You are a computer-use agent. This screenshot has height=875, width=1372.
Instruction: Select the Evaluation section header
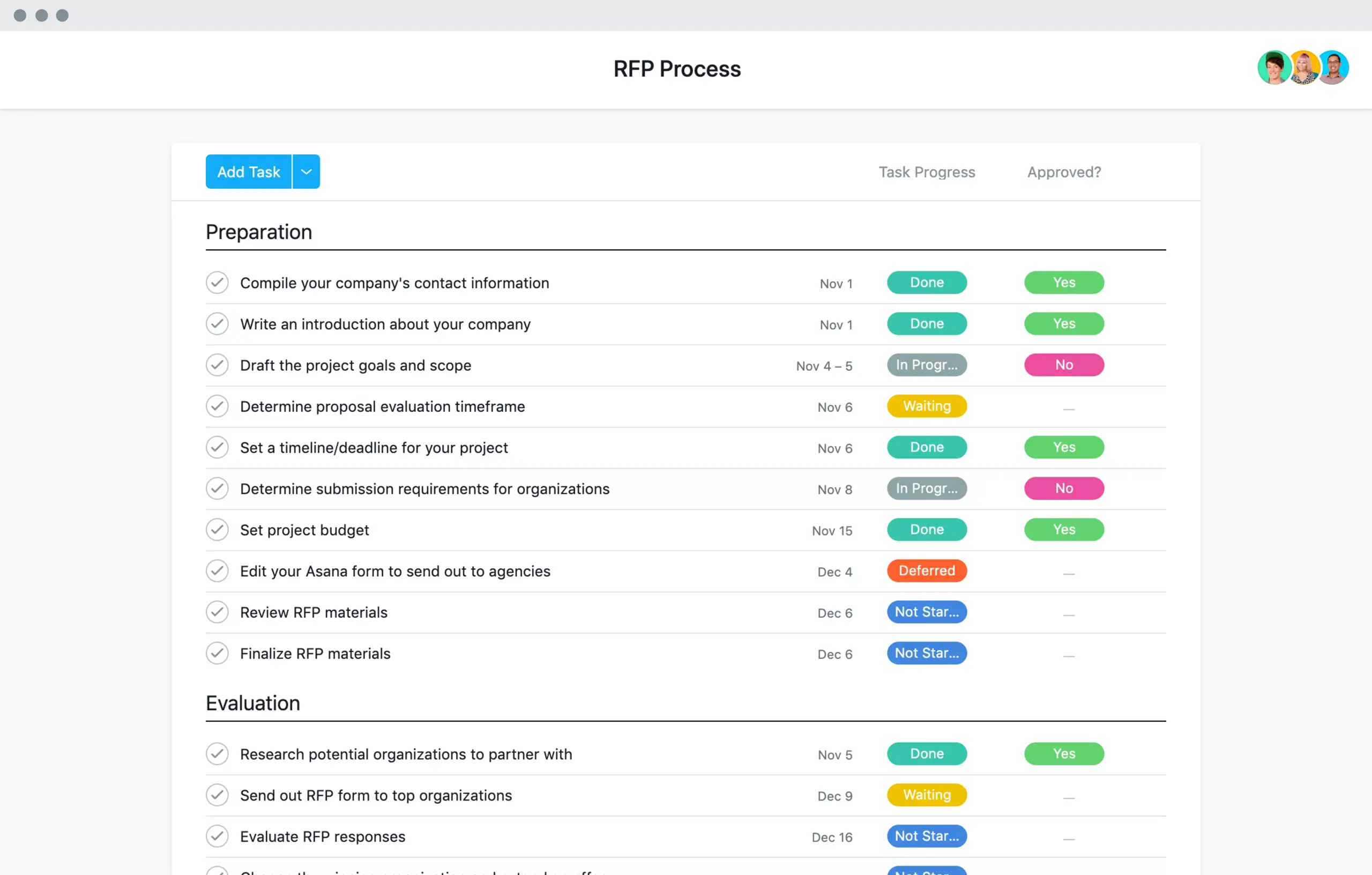click(x=253, y=703)
